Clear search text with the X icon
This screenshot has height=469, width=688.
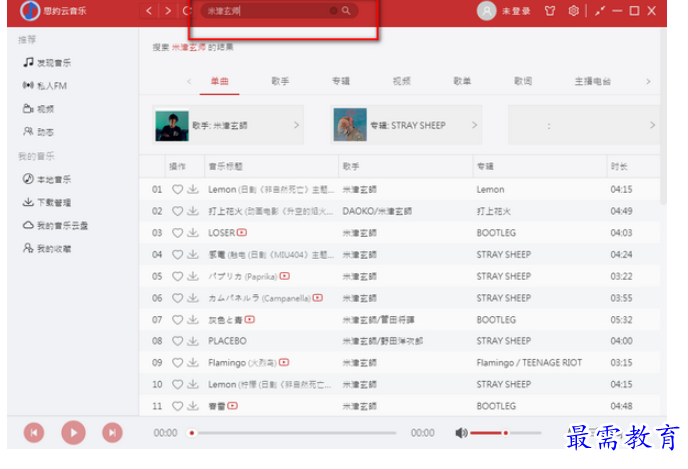click(x=333, y=11)
